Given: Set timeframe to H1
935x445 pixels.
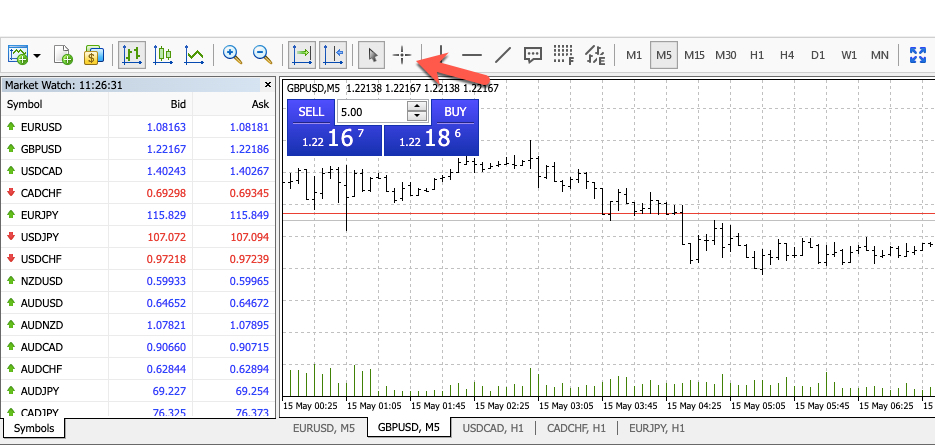Looking at the screenshot, I should 757,55.
